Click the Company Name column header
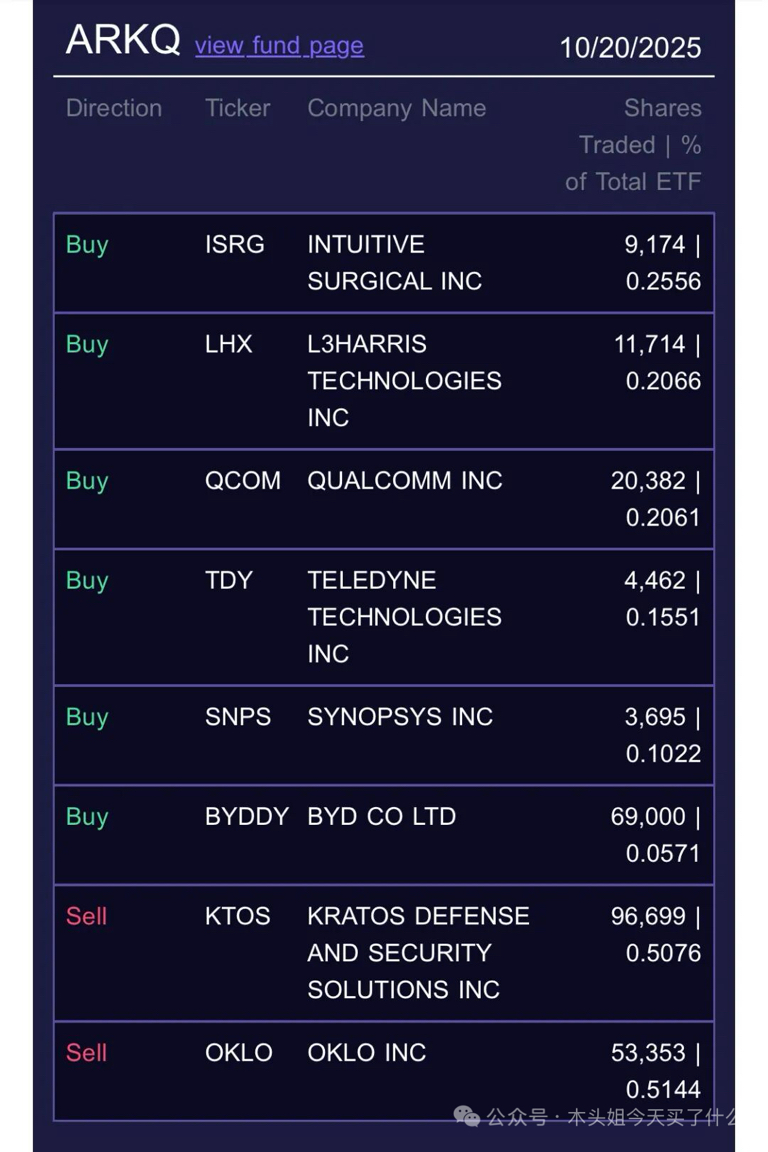This screenshot has height=1152, width=768. point(397,108)
